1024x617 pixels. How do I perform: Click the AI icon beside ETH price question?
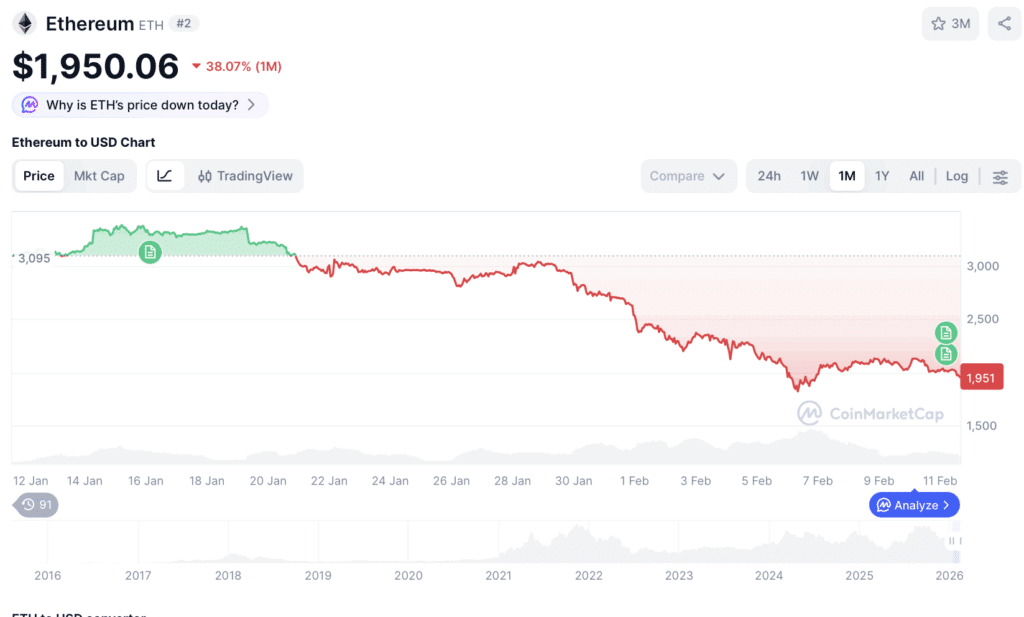tap(29, 105)
